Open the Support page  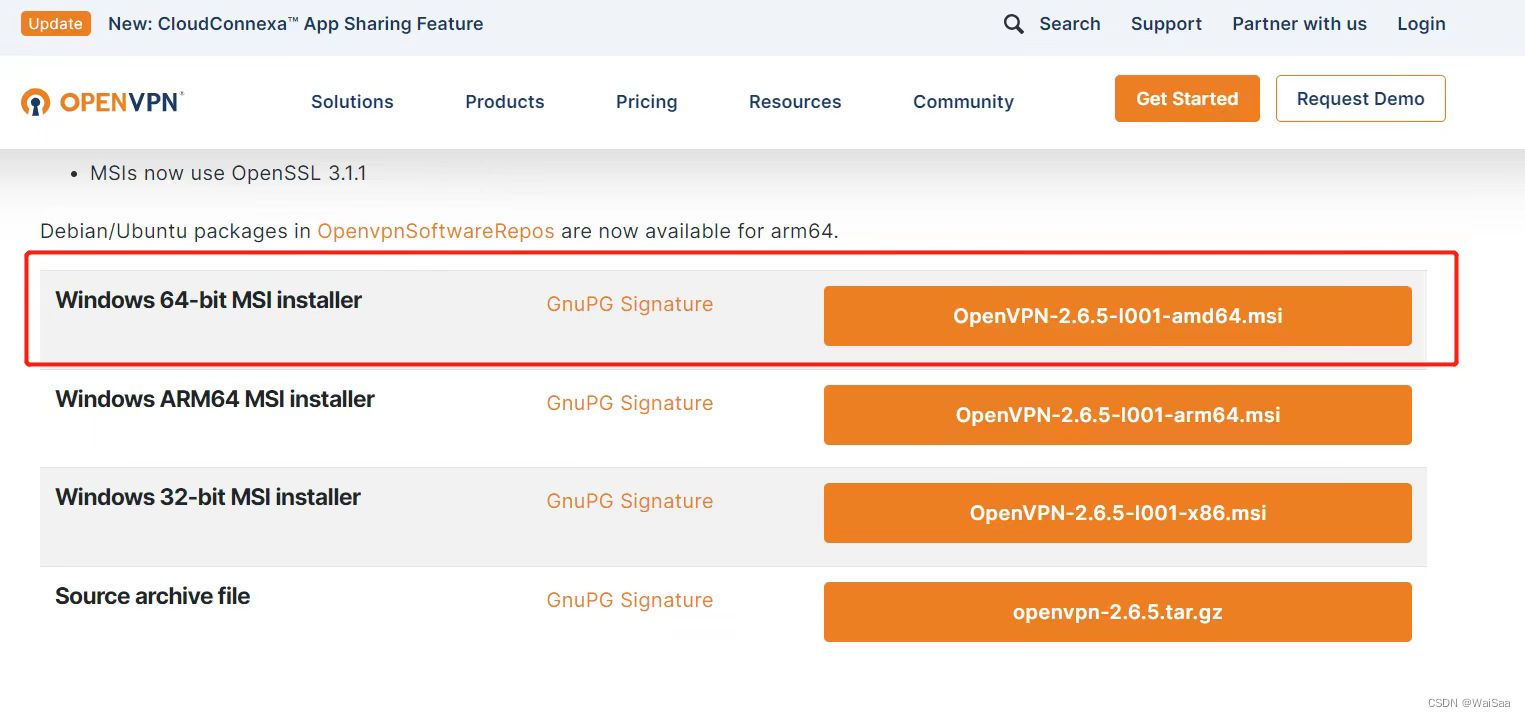point(1166,24)
